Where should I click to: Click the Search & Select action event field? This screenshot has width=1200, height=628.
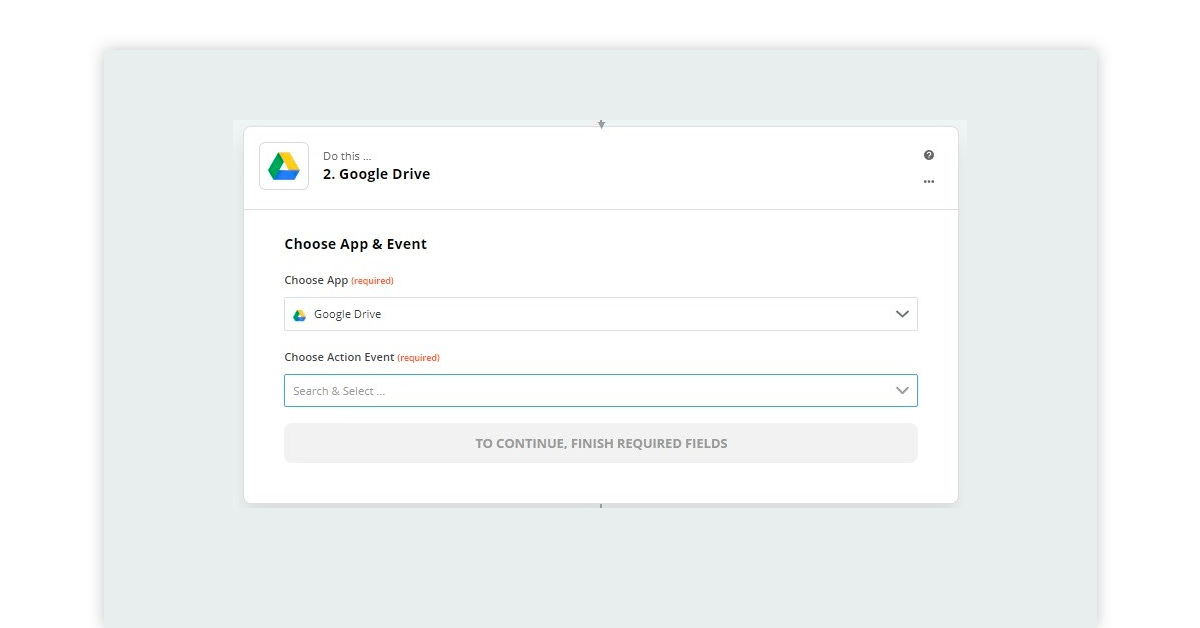(x=601, y=390)
